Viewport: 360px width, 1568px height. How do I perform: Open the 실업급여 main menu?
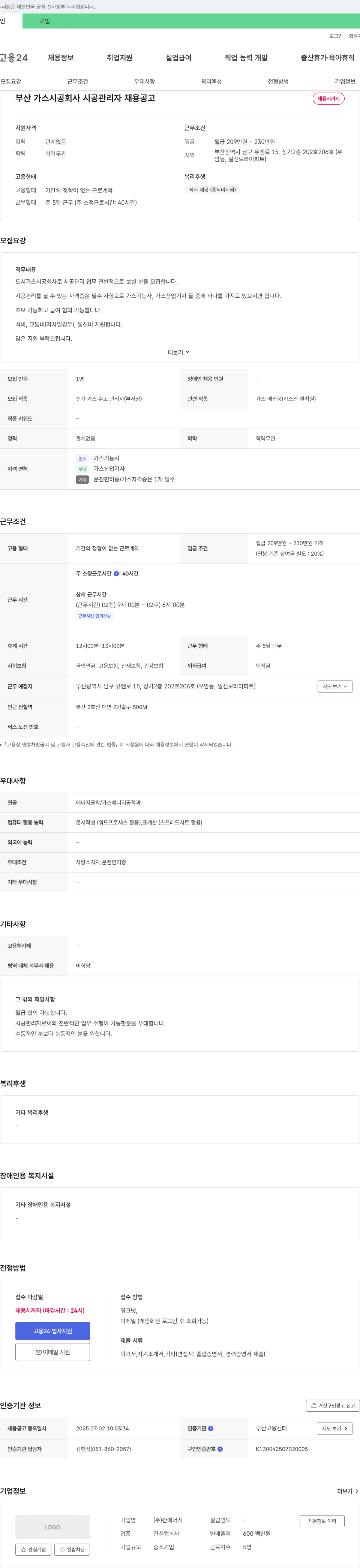point(178,58)
